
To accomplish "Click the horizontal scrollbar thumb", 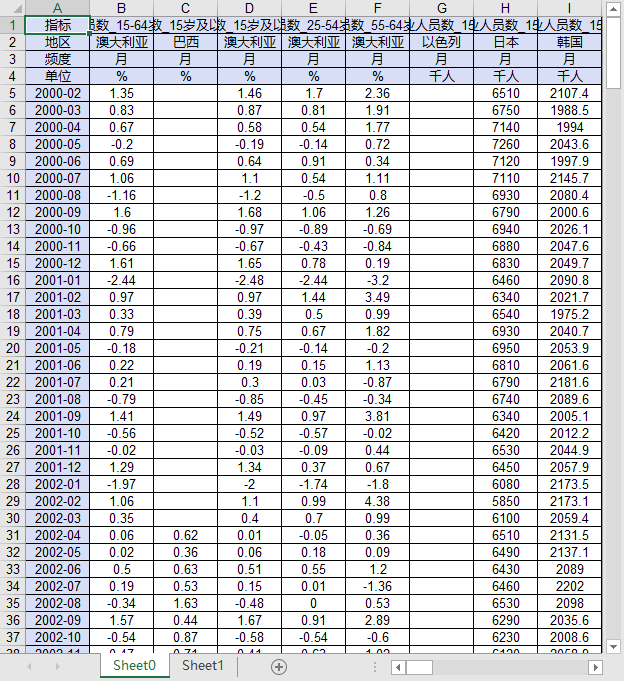I will (x=419, y=667).
